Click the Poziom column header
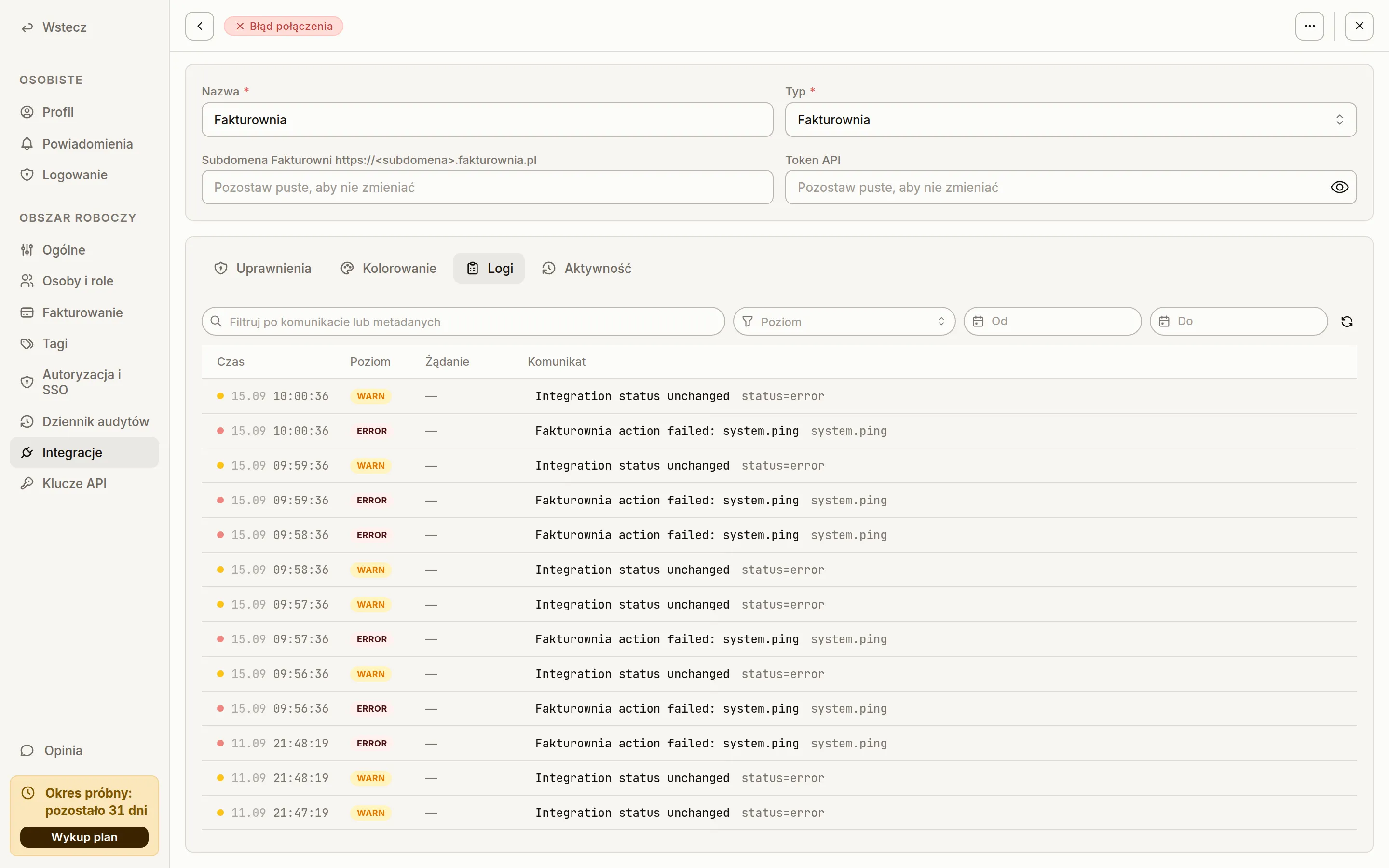The image size is (1389, 868). 370,362
